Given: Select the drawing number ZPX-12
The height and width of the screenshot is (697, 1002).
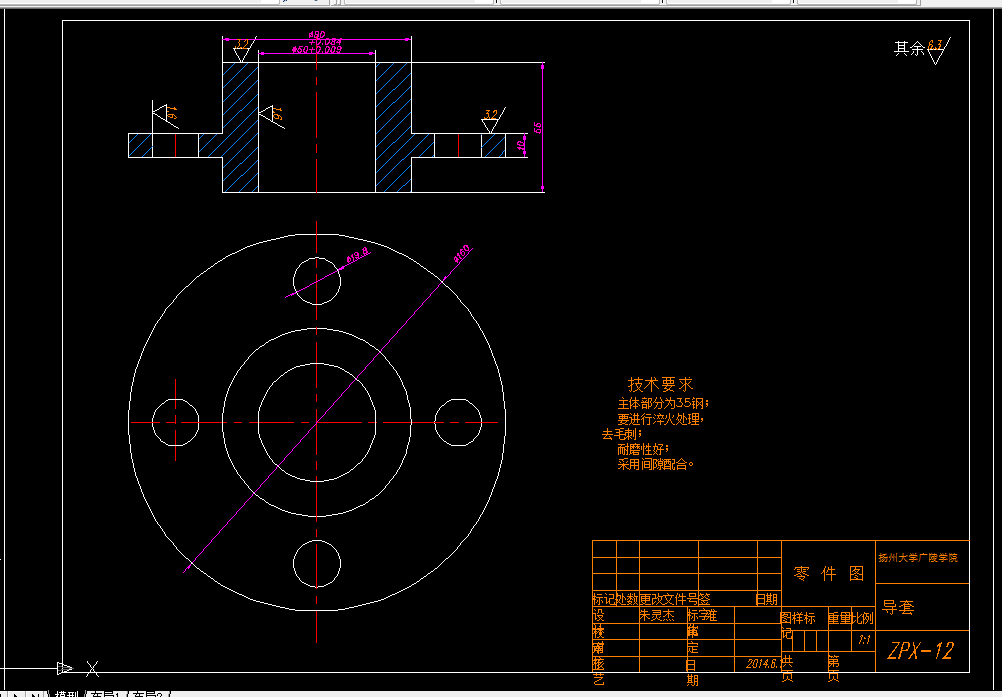Looking at the screenshot, I should [x=920, y=651].
